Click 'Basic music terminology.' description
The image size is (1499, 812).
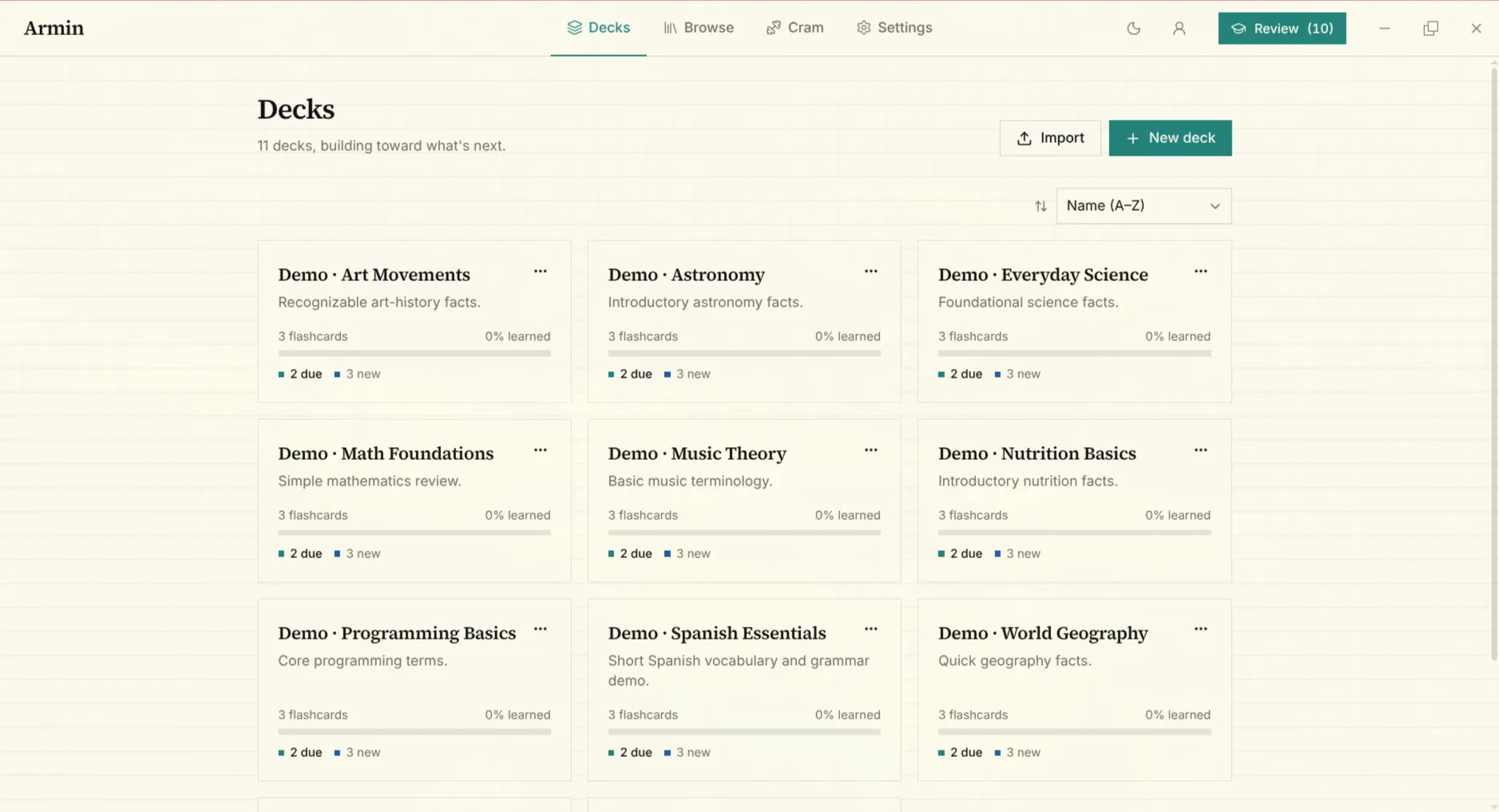(x=690, y=481)
